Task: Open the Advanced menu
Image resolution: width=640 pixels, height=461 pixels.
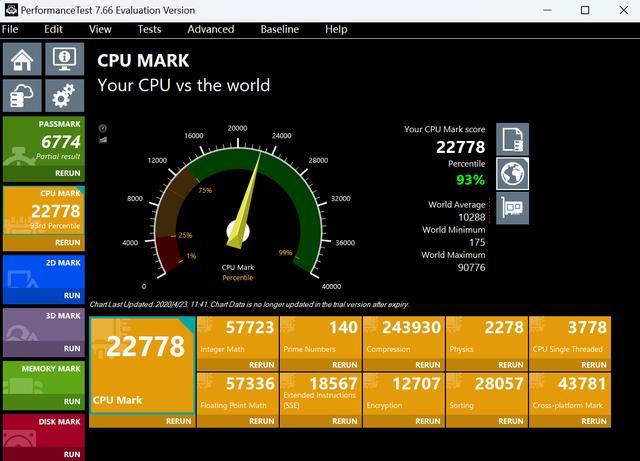Action: click(210, 29)
